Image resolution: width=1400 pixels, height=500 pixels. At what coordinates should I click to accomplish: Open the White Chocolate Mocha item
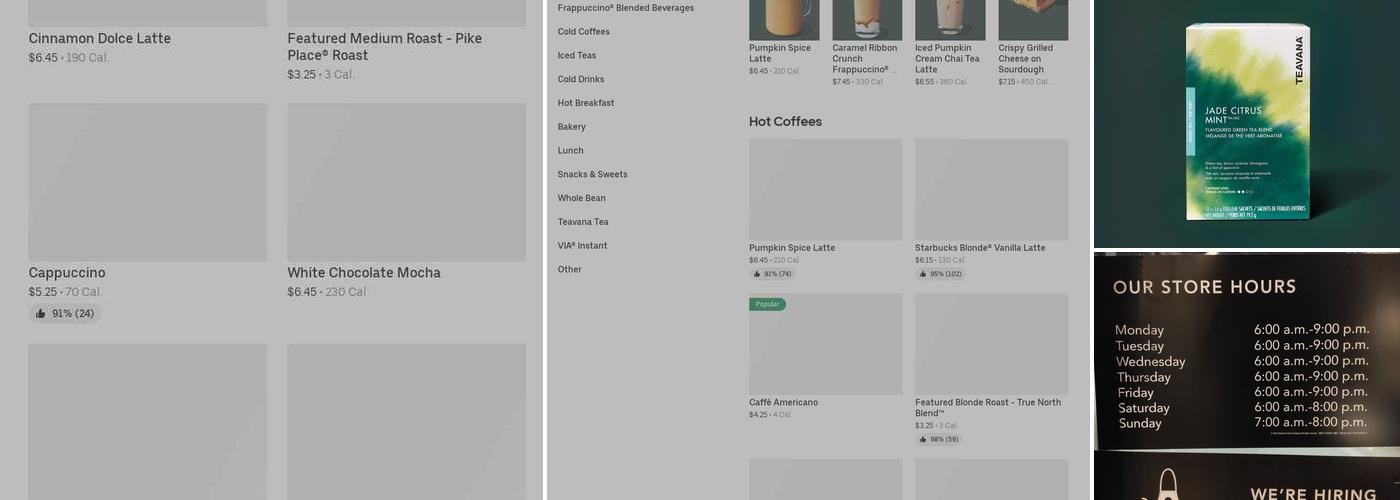[364, 273]
